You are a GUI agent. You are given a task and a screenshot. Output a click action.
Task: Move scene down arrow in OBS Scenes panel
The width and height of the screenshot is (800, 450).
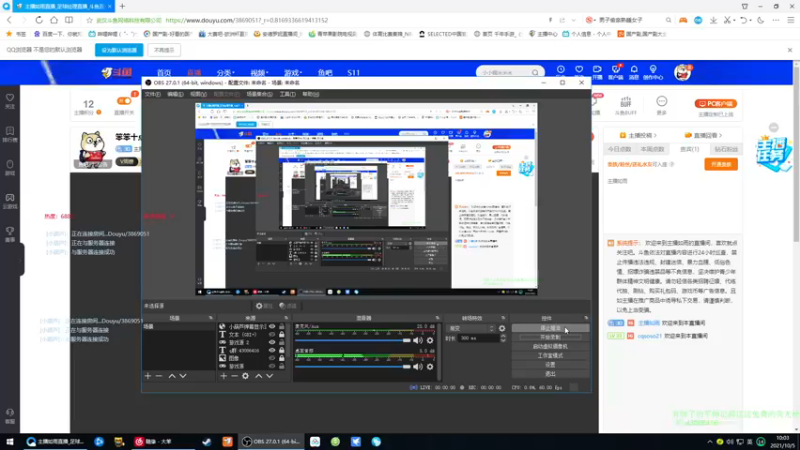click(183, 376)
